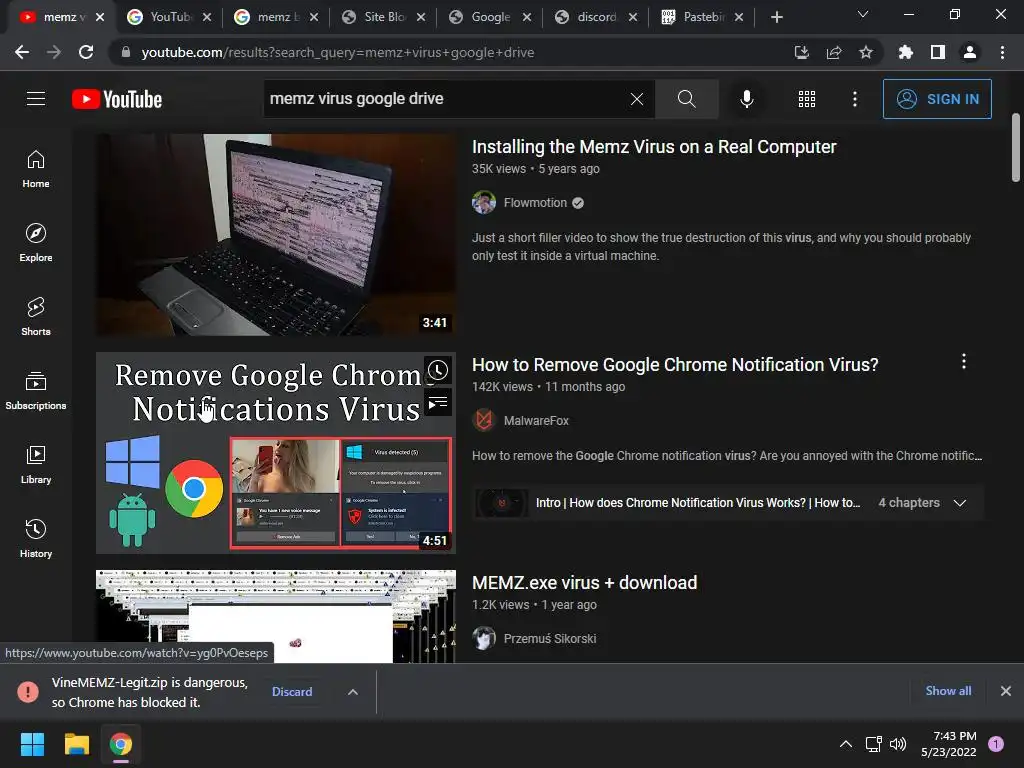
Task: Switch to the memz Google search tab
Action: [276, 17]
